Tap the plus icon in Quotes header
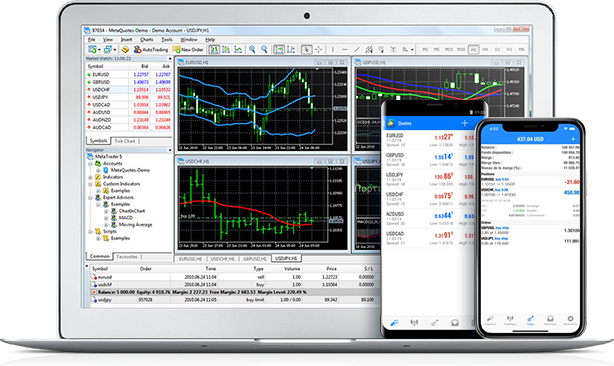614x366 pixels. [x=464, y=123]
